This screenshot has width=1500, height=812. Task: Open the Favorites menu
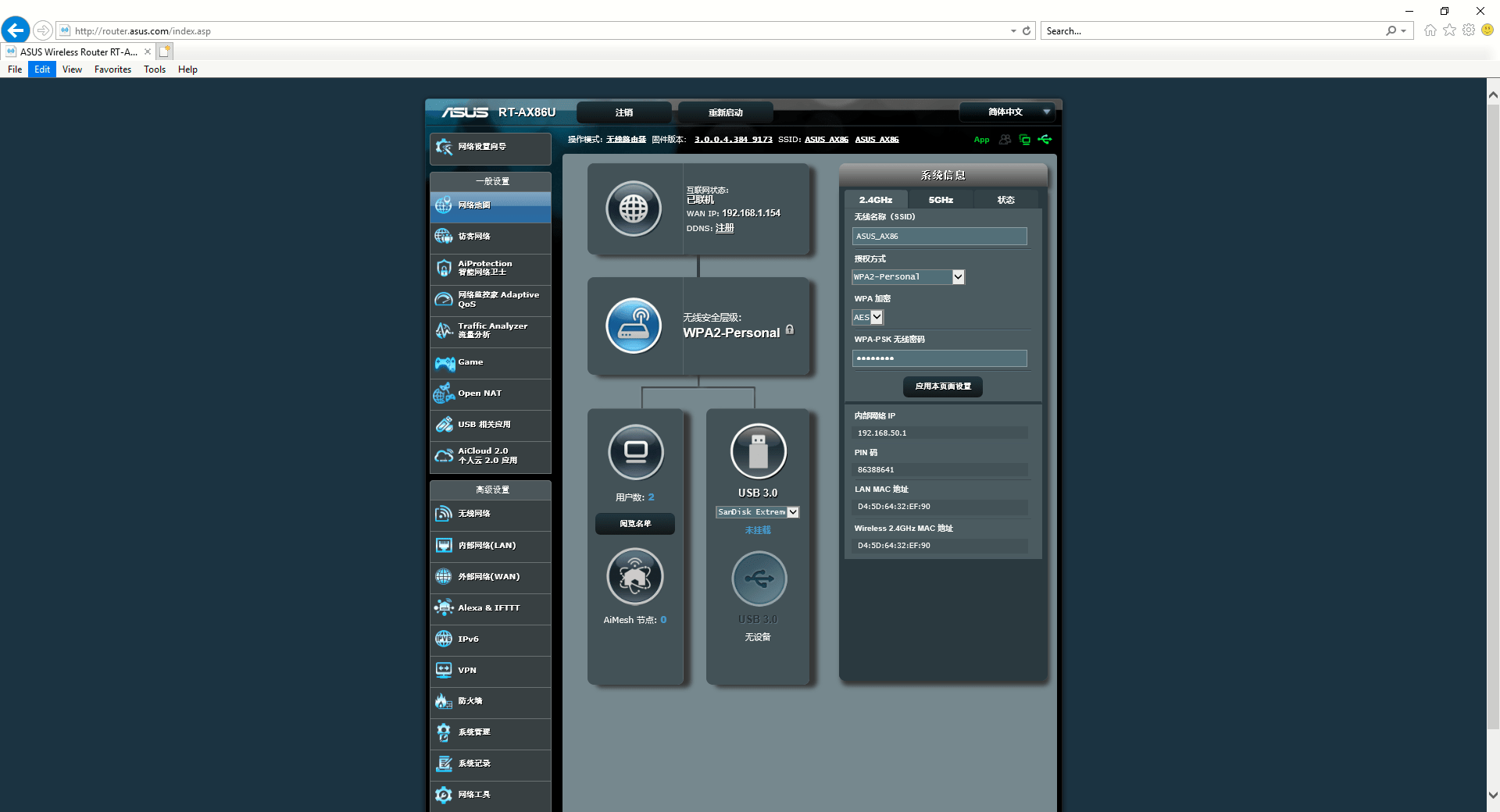click(112, 69)
